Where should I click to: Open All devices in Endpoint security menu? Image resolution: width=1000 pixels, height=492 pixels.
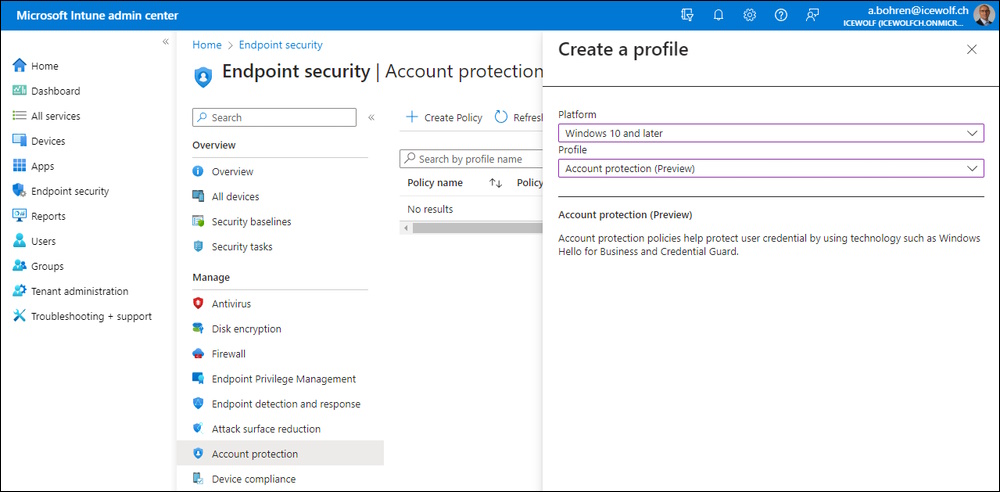235,197
